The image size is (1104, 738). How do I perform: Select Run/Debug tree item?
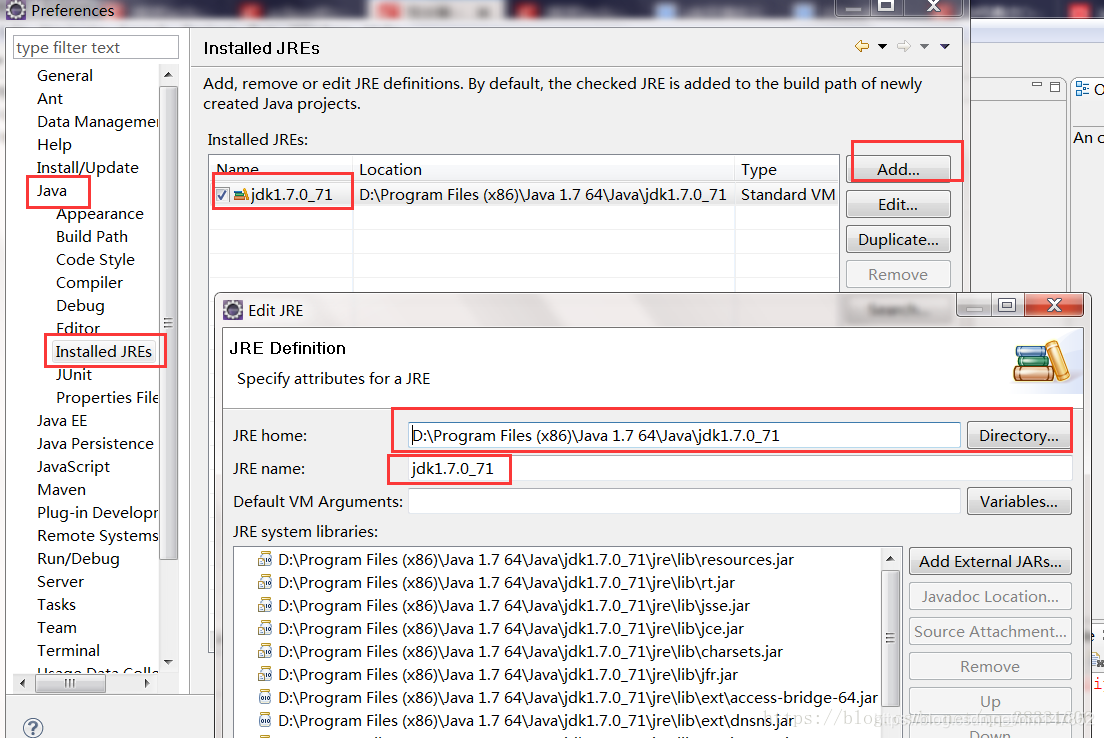[x=78, y=558]
